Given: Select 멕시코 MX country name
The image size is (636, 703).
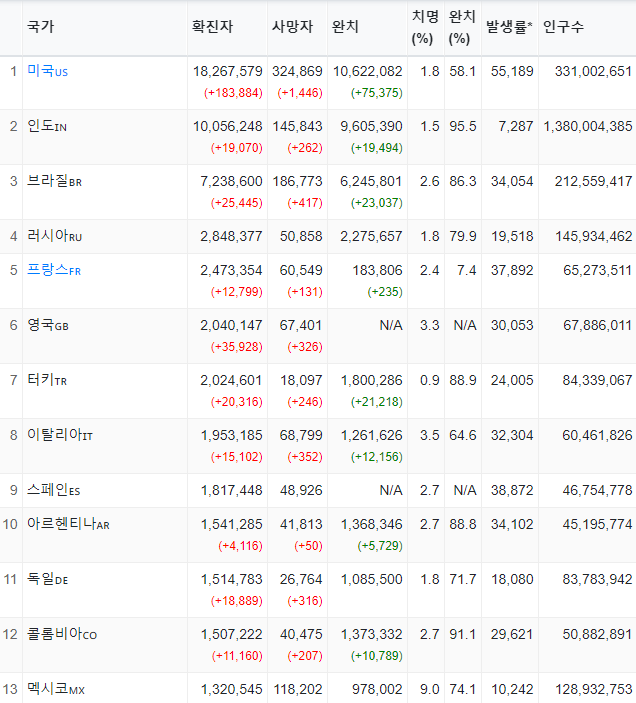Looking at the screenshot, I should click(x=56, y=689).
